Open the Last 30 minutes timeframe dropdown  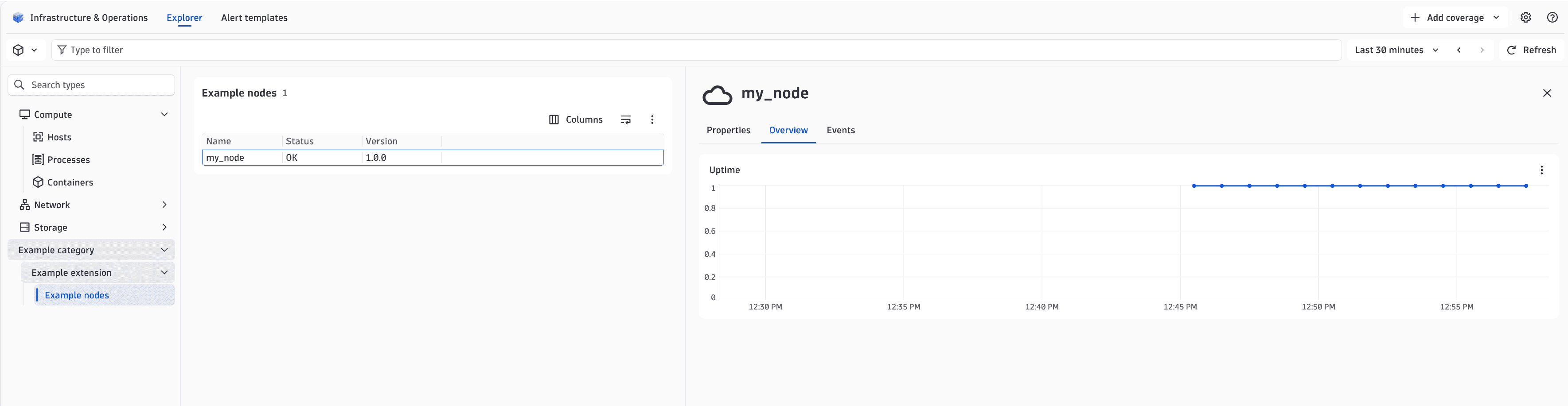[x=1397, y=50]
